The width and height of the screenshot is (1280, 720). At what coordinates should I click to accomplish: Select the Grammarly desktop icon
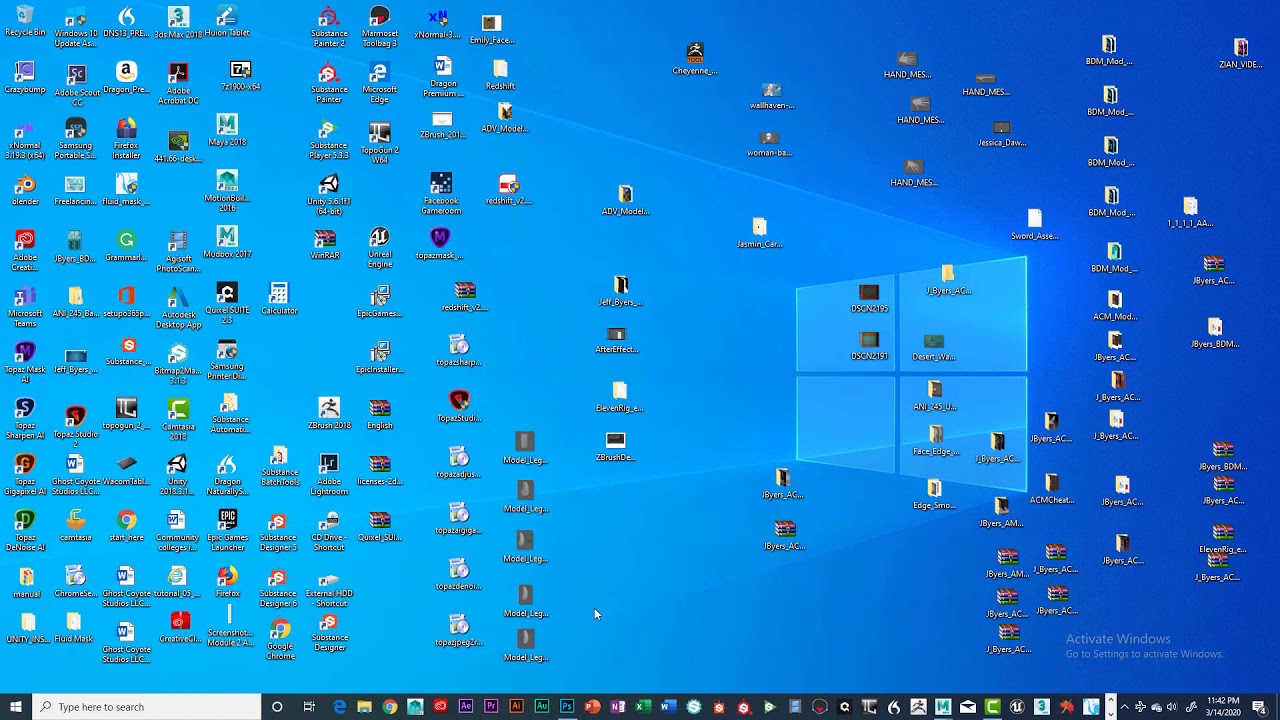click(x=126, y=246)
